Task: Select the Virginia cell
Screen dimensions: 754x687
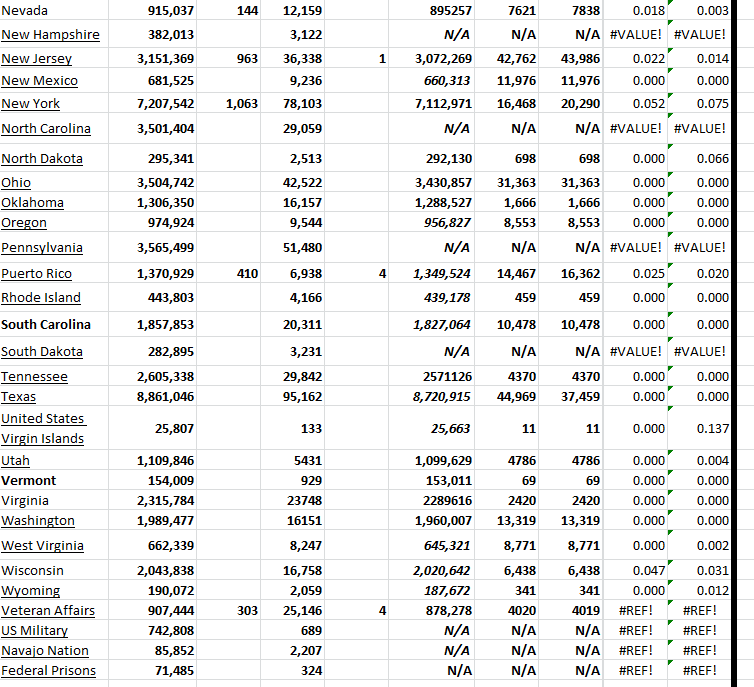Action: tap(54, 501)
